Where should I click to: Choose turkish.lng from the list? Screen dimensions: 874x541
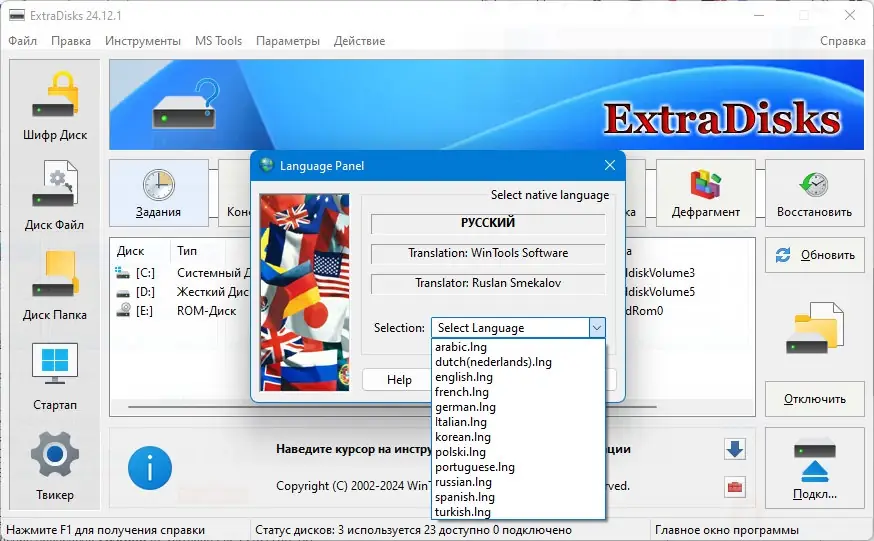[x=518, y=512]
